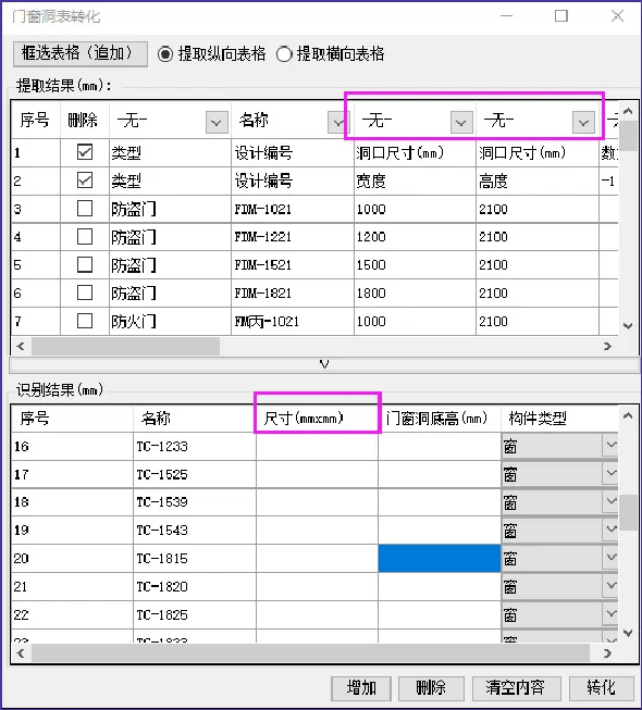642x710 pixels.
Task: Collapse the panel using the middle chevron divider
Action: point(323,364)
